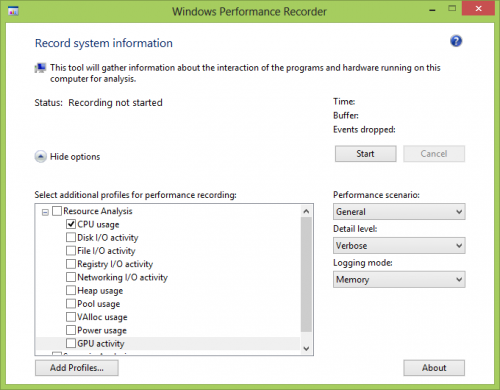The width and height of the screenshot is (500, 390).
Task: Minimize the Windows Performance Recorder window
Action: [432, 10]
